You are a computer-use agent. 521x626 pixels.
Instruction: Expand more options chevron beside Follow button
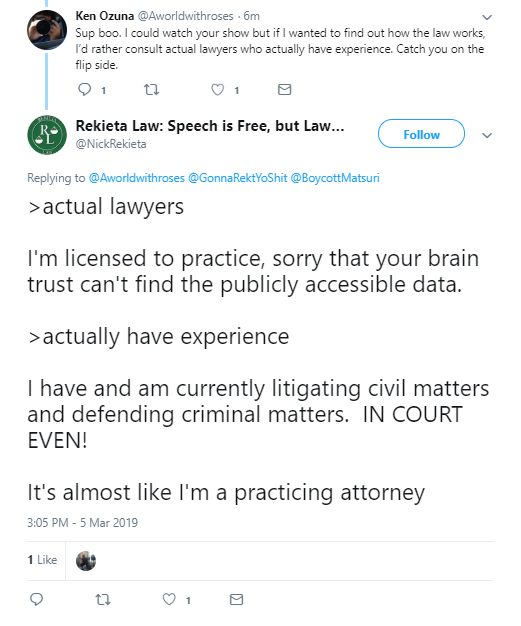pos(487,135)
